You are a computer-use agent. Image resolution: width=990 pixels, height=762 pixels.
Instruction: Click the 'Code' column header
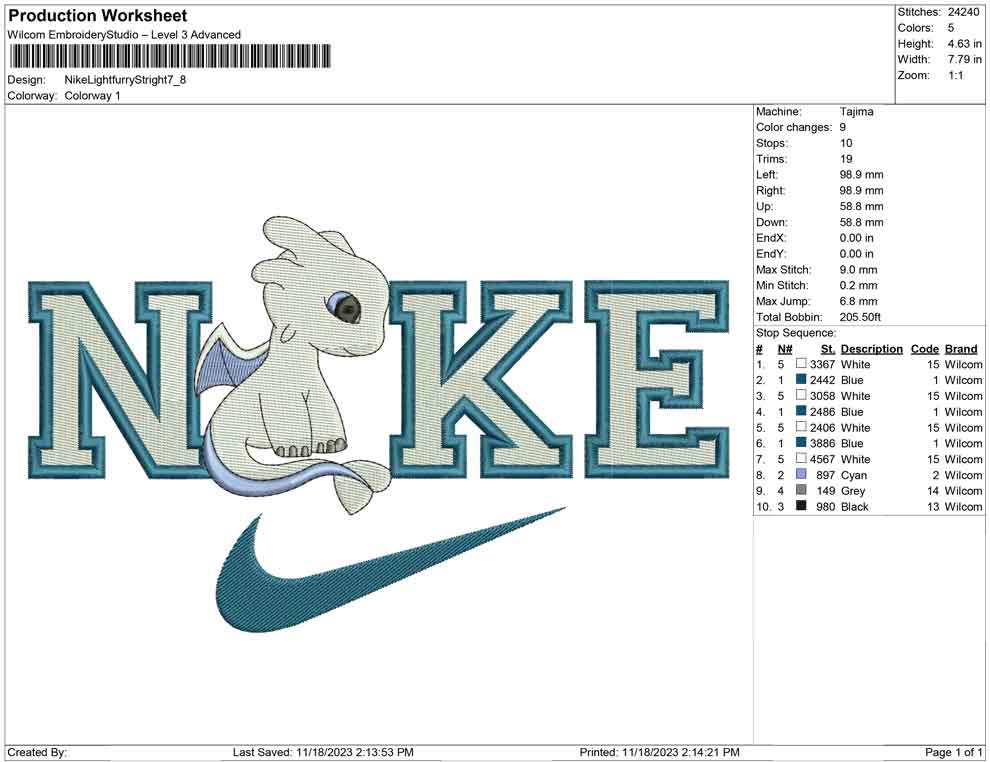924,349
